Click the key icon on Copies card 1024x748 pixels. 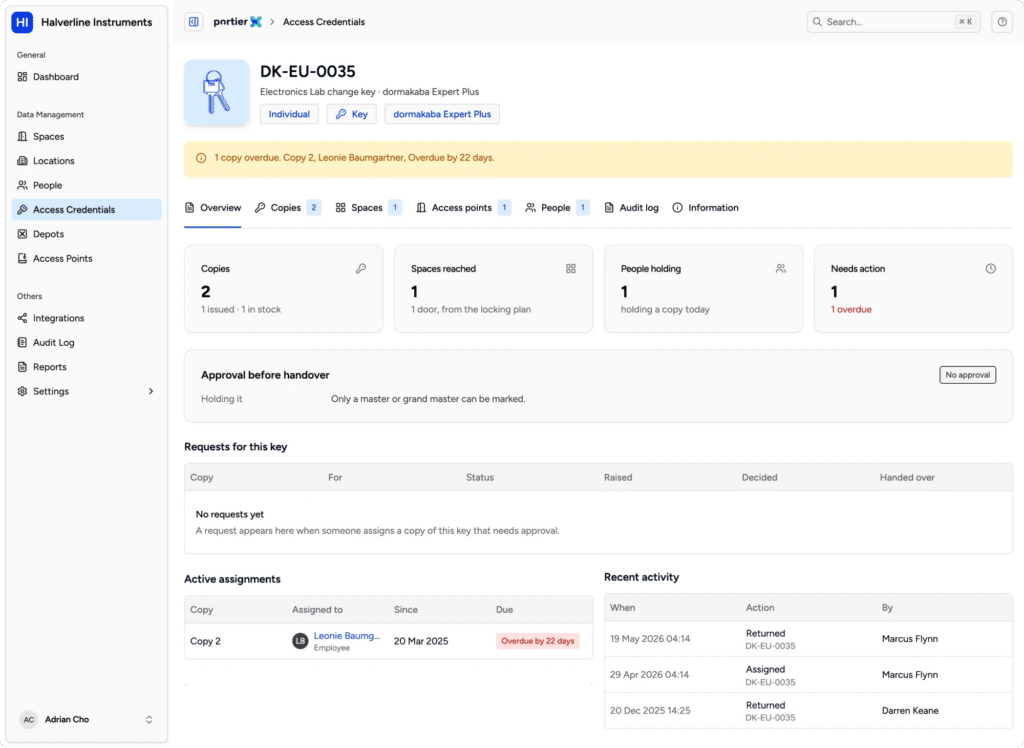click(x=360, y=268)
